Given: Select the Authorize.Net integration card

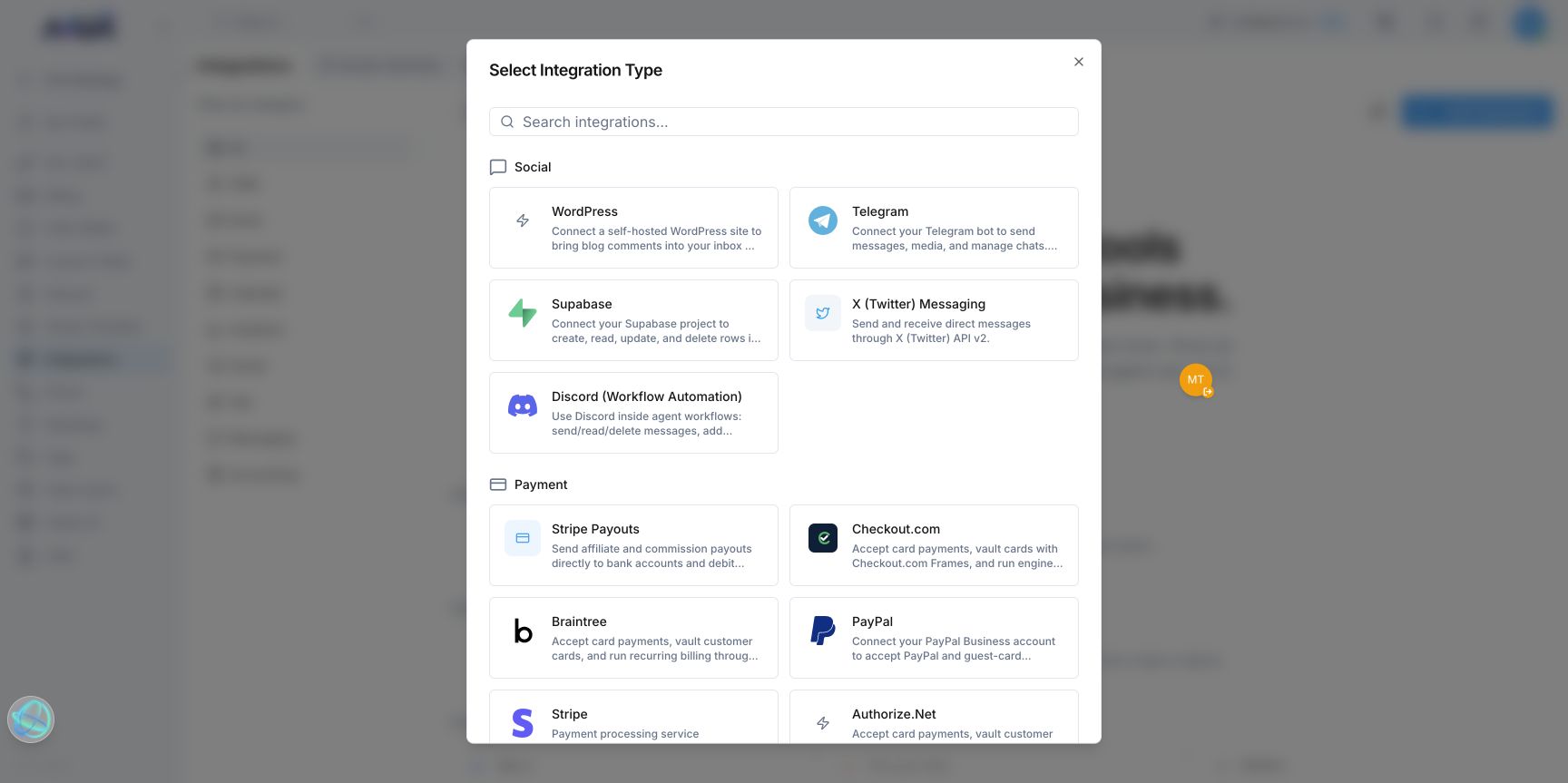Looking at the screenshot, I should (x=934, y=717).
